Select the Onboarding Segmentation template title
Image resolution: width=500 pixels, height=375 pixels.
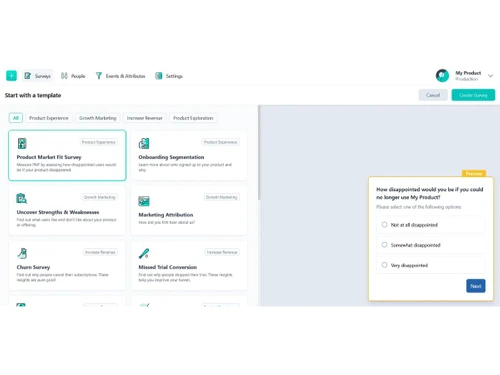pyautogui.click(x=171, y=157)
